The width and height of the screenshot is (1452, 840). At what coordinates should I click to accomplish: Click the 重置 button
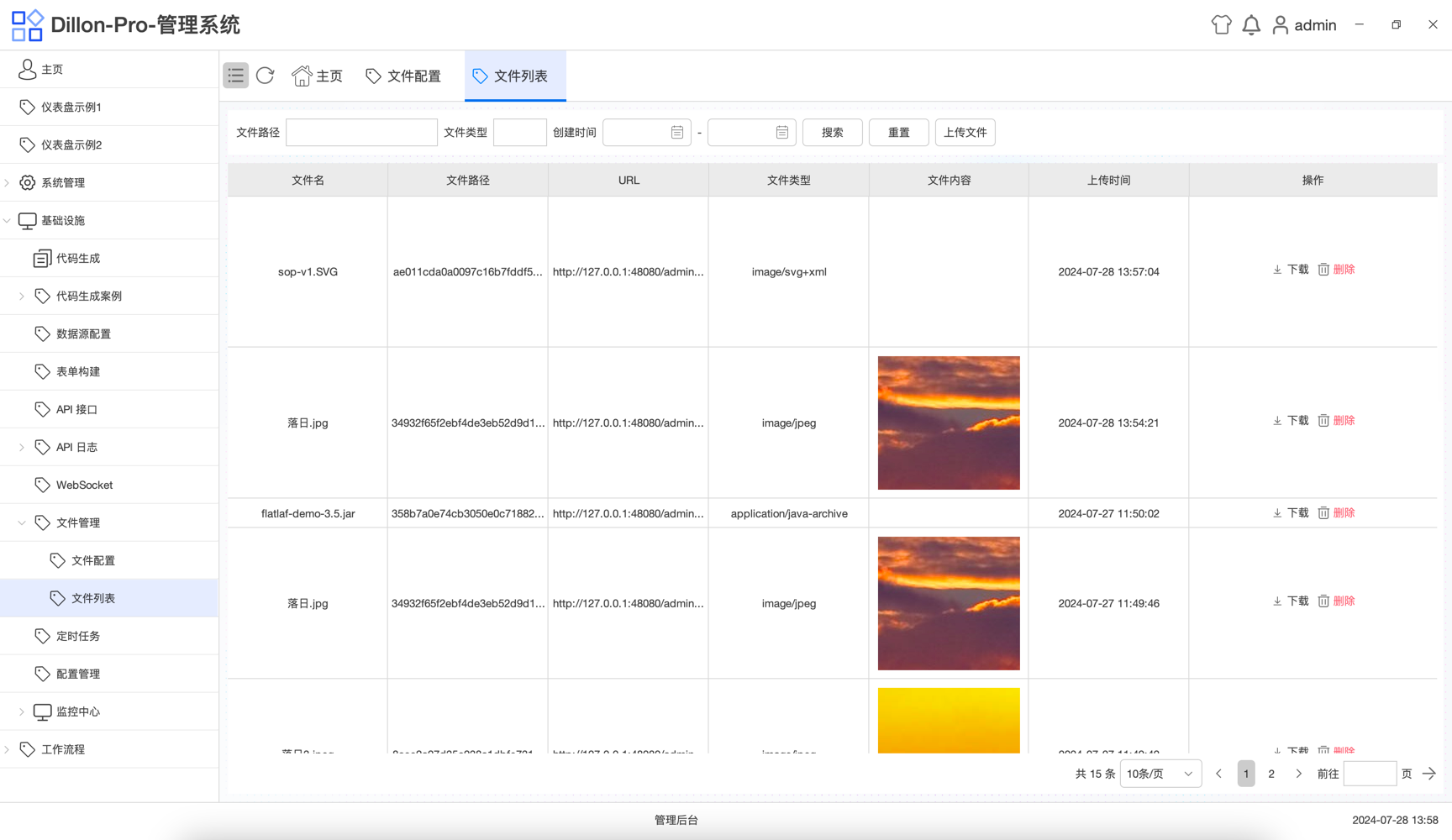click(x=899, y=132)
